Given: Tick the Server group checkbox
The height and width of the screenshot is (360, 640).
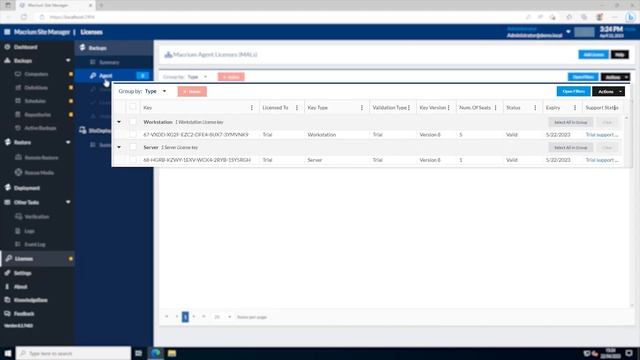Looking at the screenshot, I should [x=133, y=147].
